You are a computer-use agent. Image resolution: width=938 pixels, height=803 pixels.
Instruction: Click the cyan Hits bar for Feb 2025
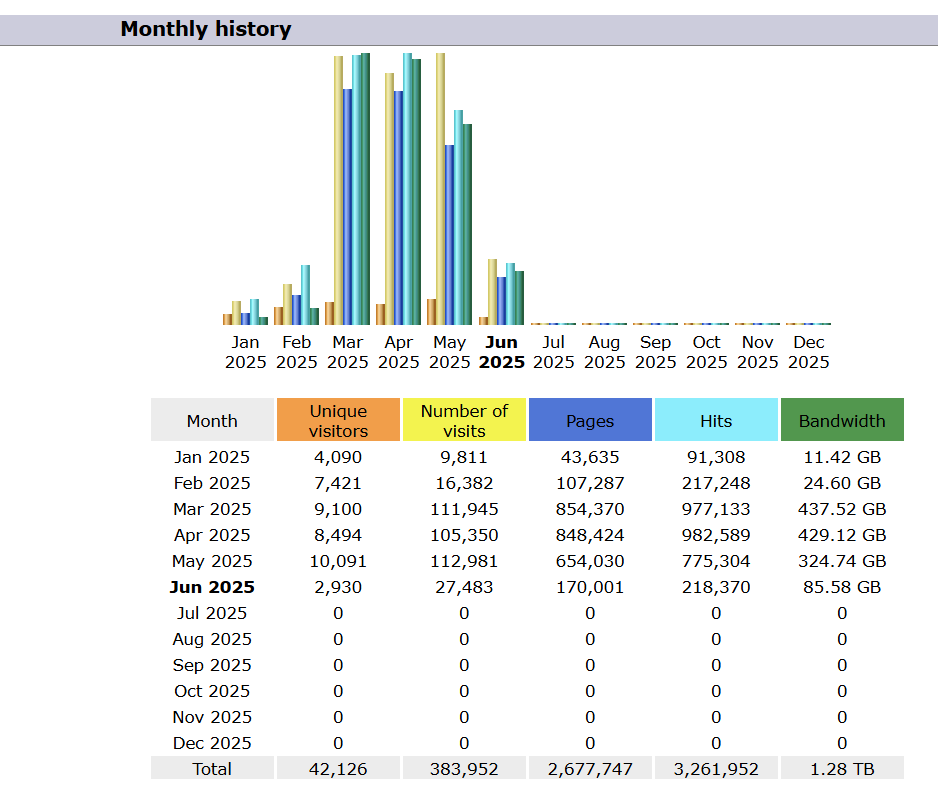coord(305,294)
